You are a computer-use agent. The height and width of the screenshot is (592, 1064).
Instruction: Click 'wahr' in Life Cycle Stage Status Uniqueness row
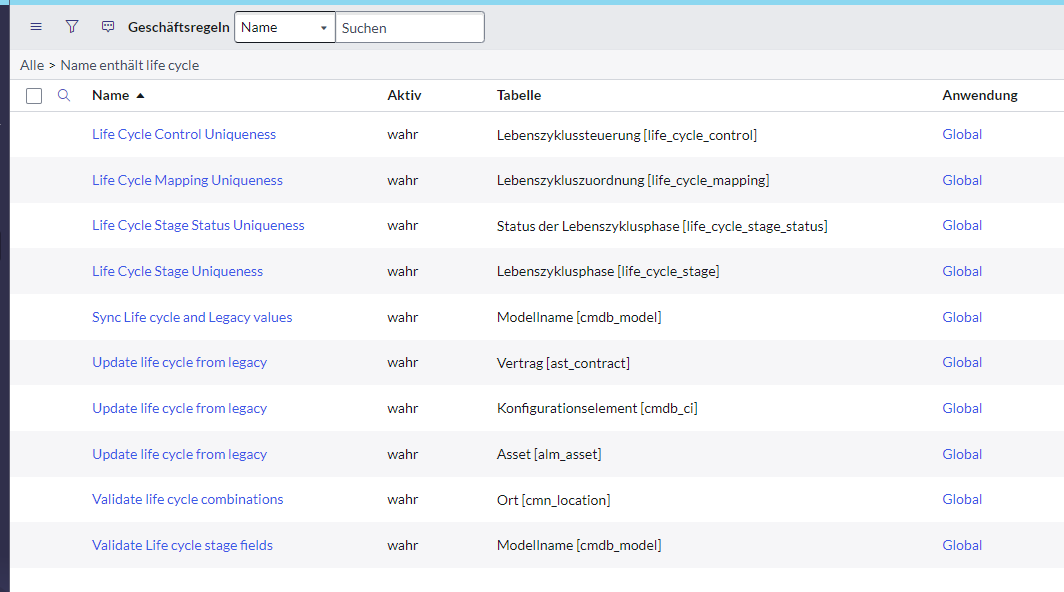(x=403, y=225)
